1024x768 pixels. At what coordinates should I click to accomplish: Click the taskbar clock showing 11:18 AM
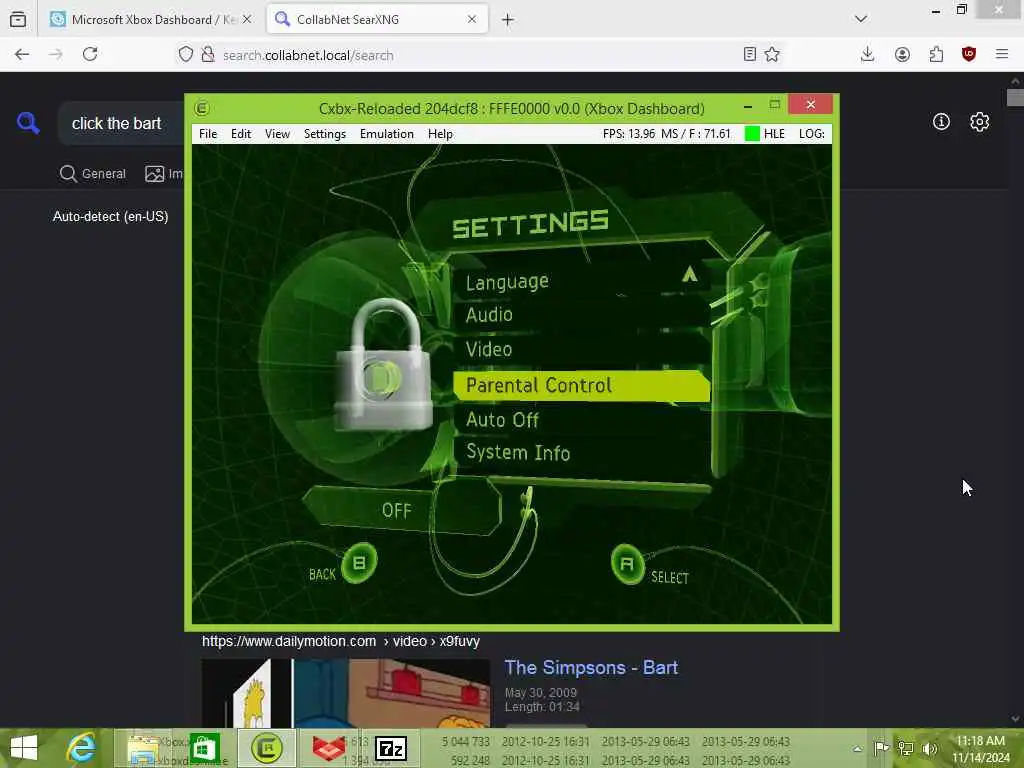(x=980, y=749)
